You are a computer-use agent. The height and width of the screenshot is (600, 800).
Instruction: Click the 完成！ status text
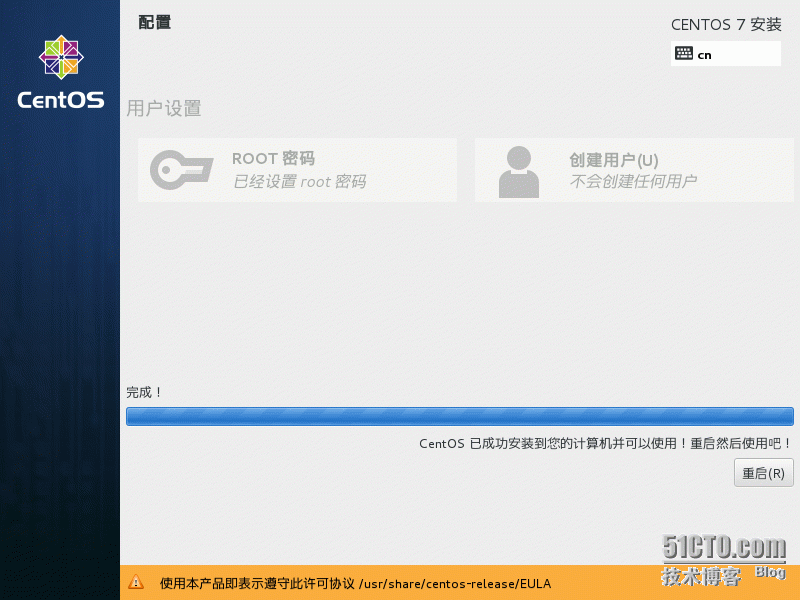(143, 392)
